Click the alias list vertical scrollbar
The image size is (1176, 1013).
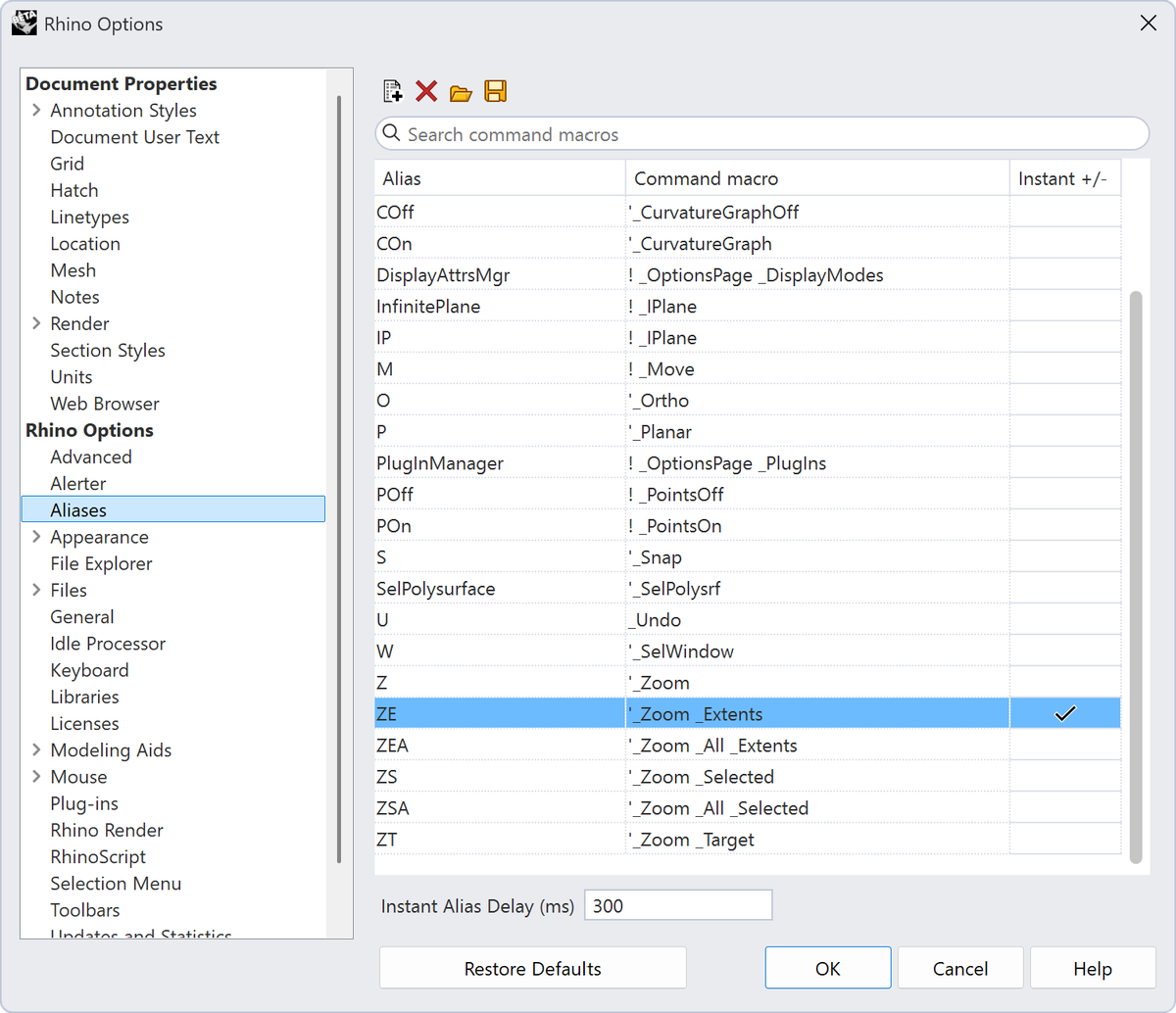(1136, 577)
